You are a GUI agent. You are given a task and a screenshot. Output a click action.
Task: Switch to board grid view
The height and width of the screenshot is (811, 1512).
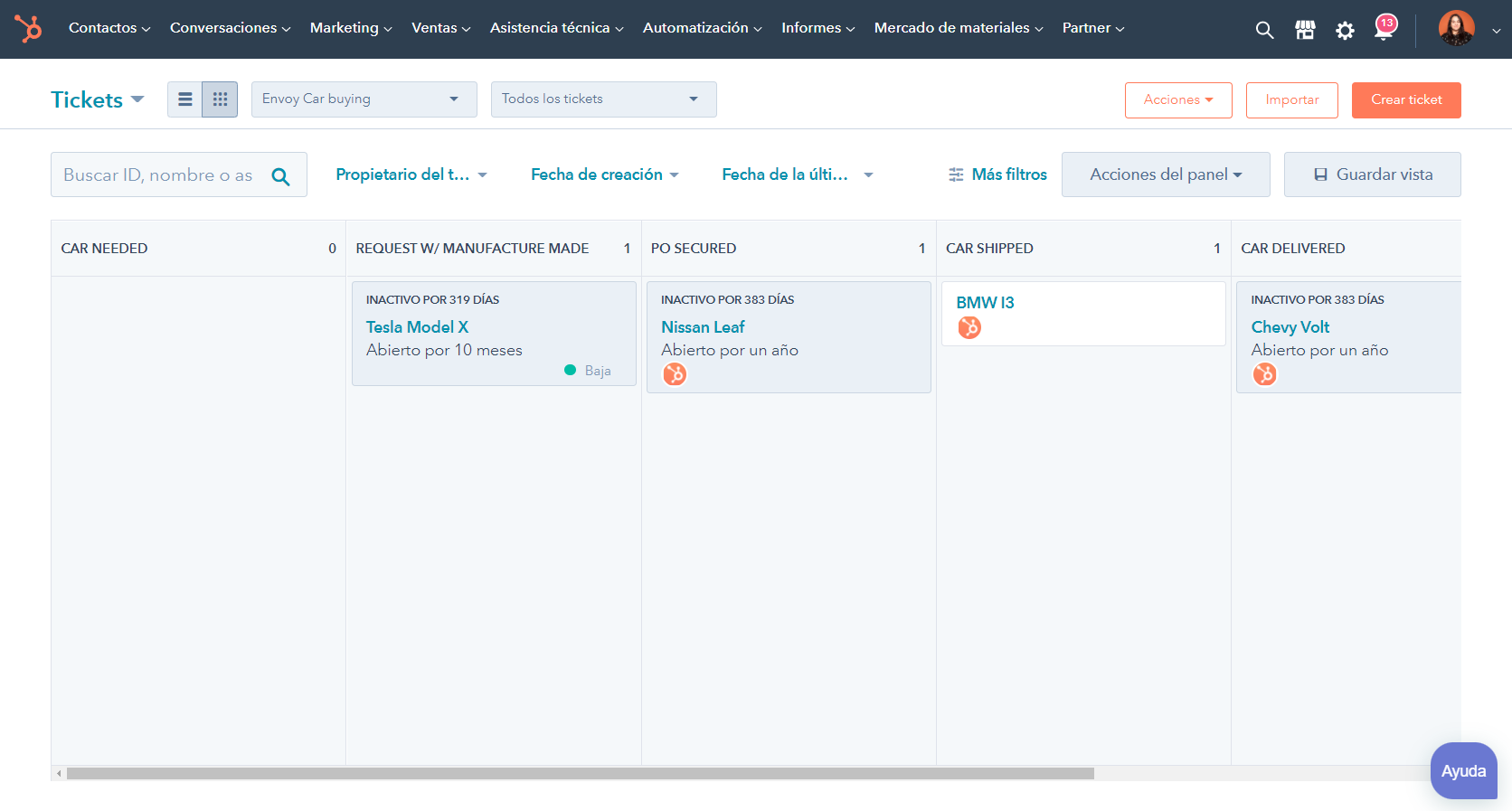click(220, 99)
